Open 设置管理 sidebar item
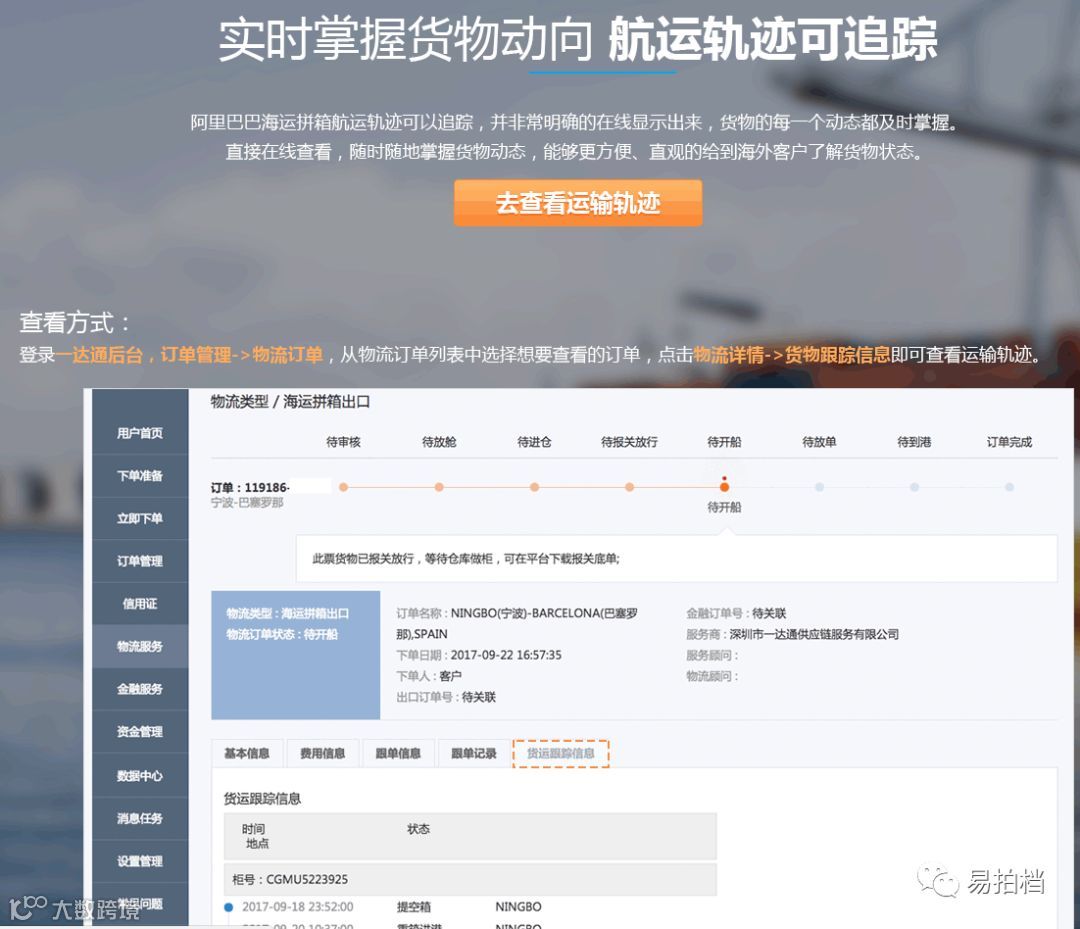Screen dimensions: 1080x929 140,862
